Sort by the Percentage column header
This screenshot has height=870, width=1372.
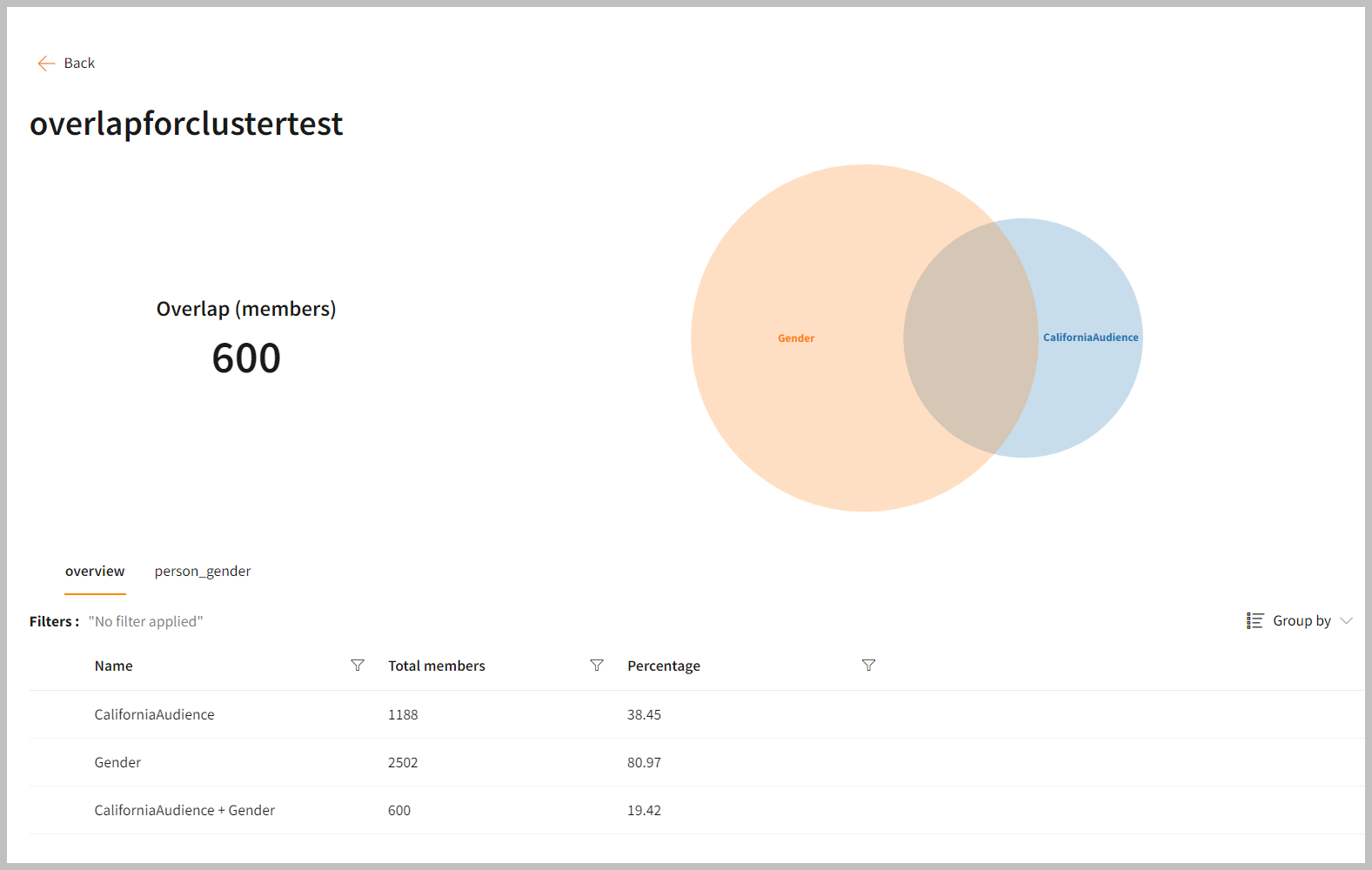click(x=664, y=666)
